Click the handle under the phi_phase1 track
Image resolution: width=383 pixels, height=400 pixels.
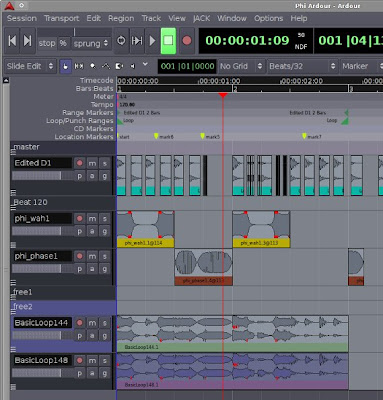pos(13,283)
